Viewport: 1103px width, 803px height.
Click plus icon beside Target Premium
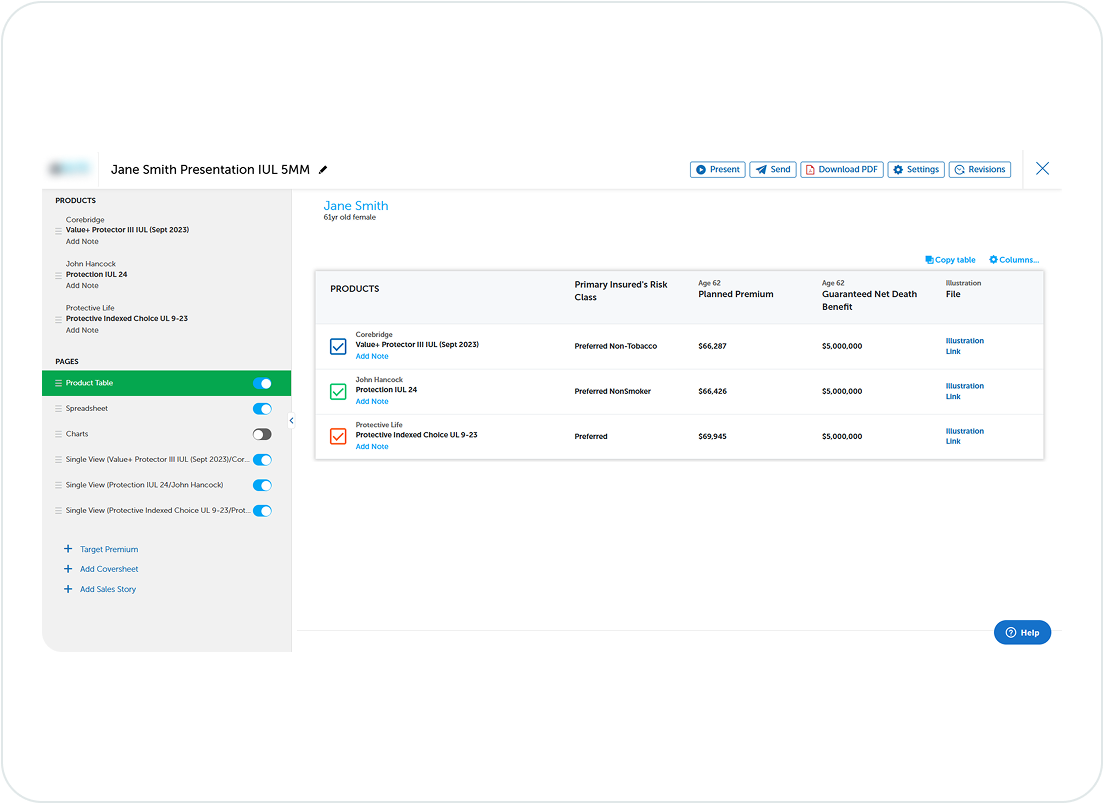[68, 548]
